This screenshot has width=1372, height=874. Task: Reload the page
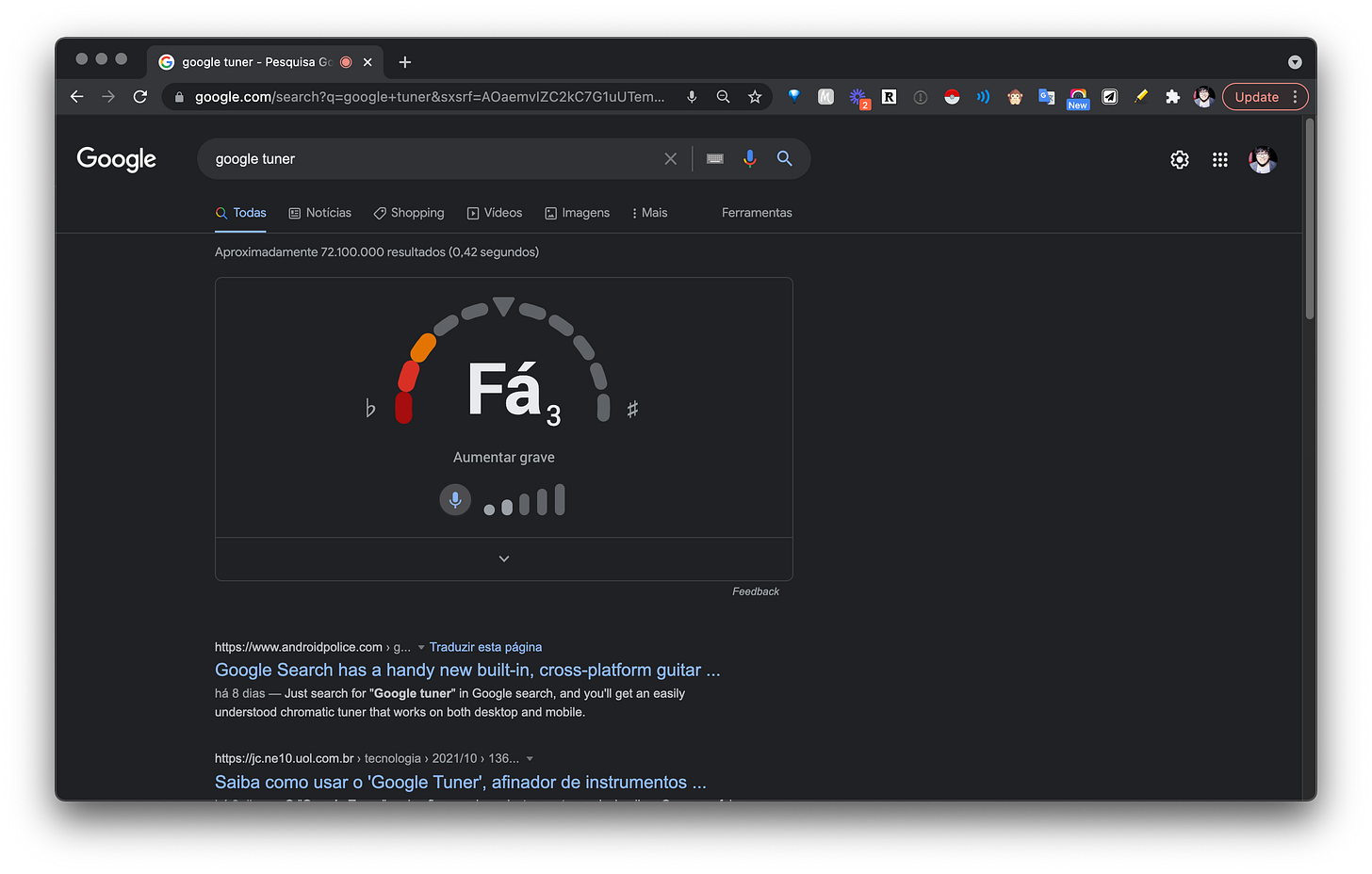click(x=140, y=97)
